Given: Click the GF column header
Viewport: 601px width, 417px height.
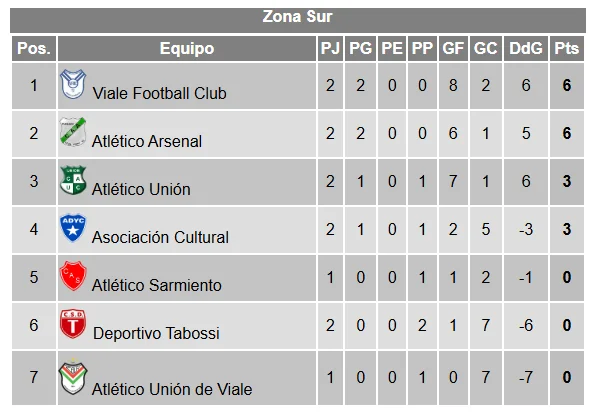Looking at the screenshot, I should 453,48.
